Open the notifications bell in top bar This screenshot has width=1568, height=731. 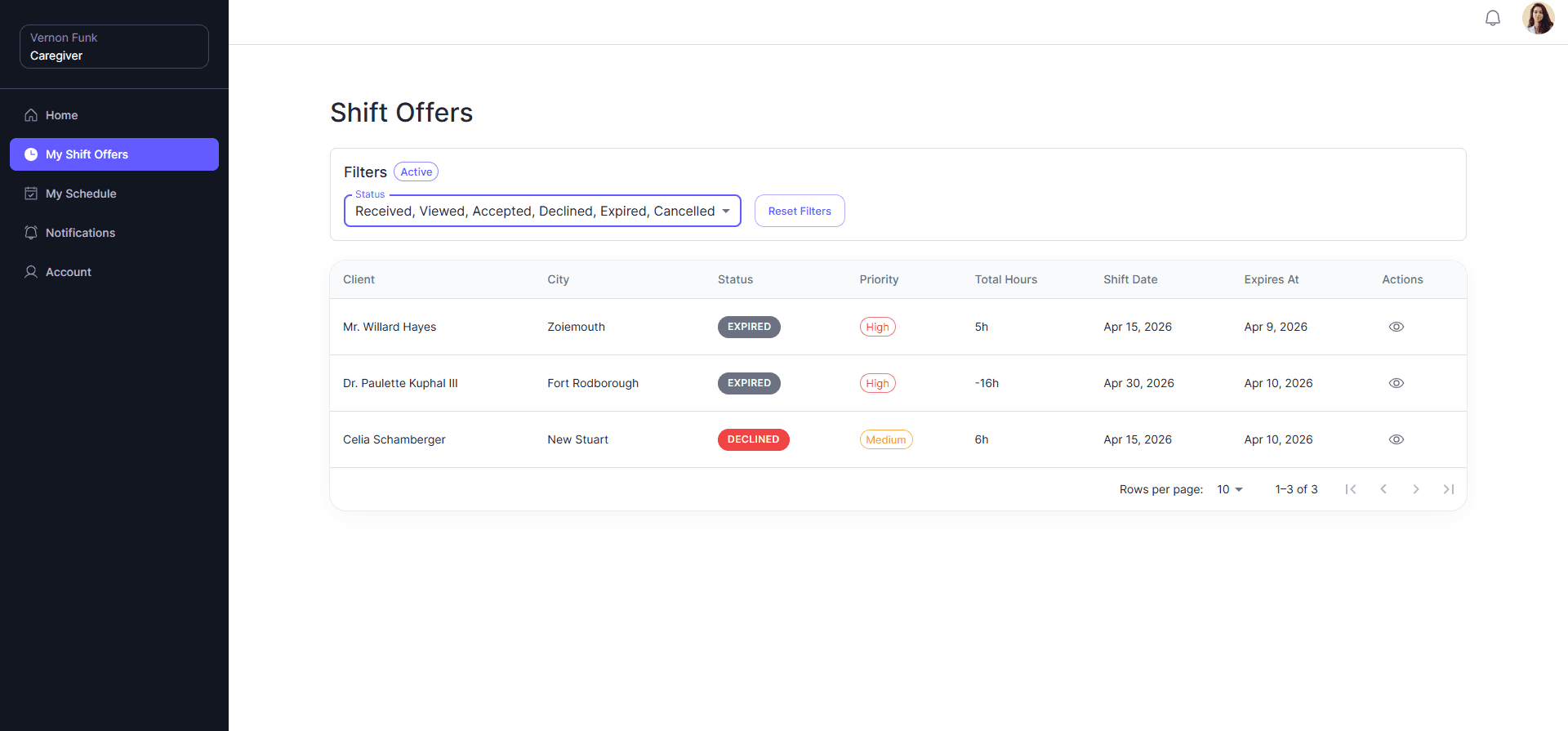[x=1493, y=18]
